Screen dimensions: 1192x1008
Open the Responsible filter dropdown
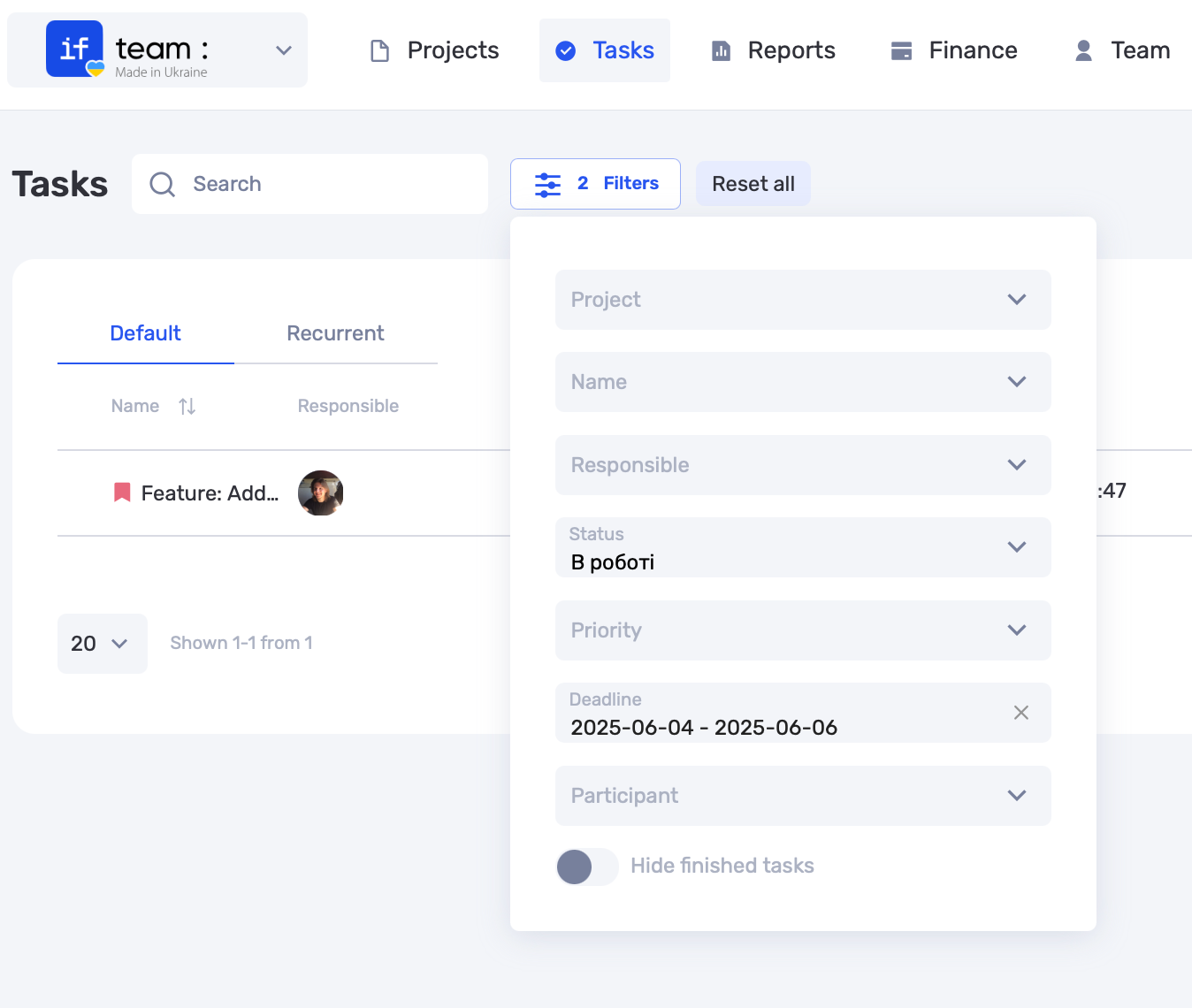point(803,465)
